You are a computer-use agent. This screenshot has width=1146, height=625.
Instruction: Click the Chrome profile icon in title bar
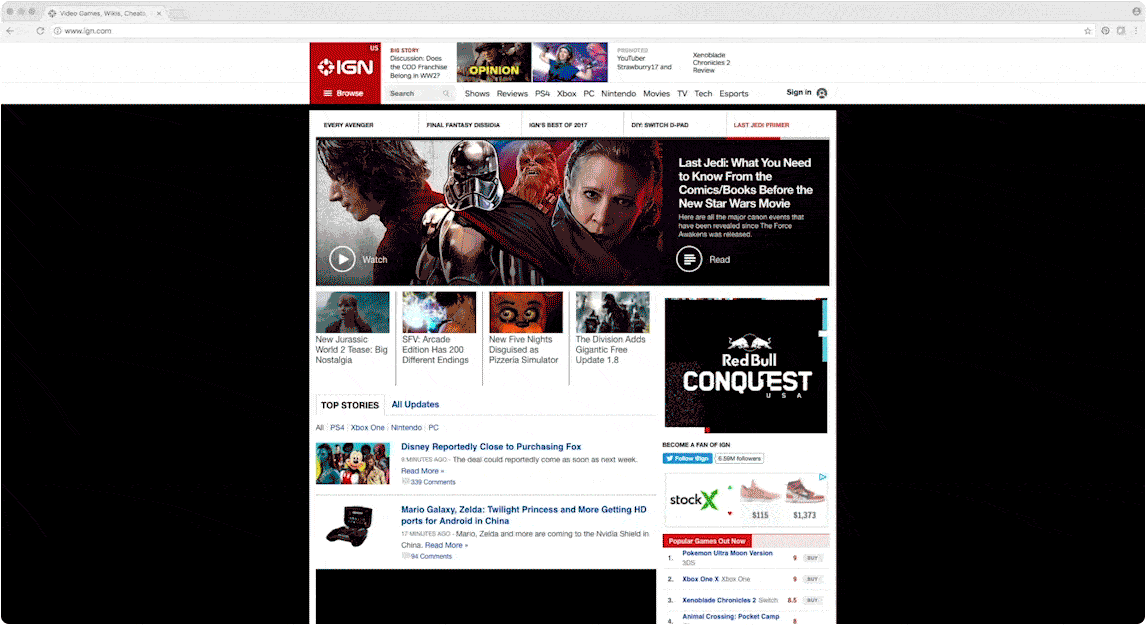(1136, 11)
